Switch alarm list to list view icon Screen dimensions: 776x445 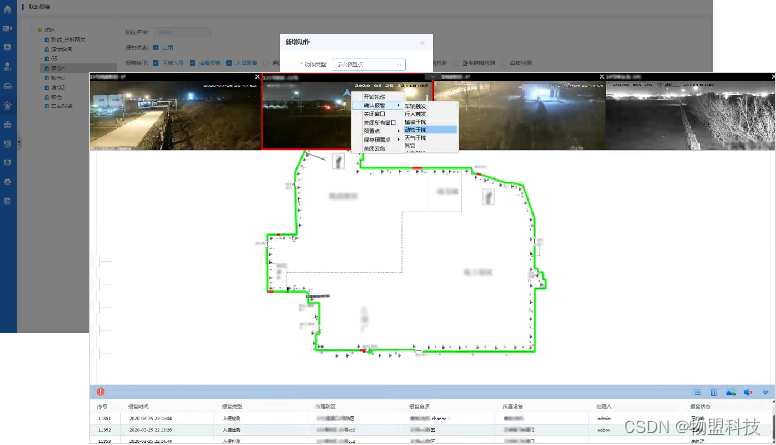(x=697, y=392)
